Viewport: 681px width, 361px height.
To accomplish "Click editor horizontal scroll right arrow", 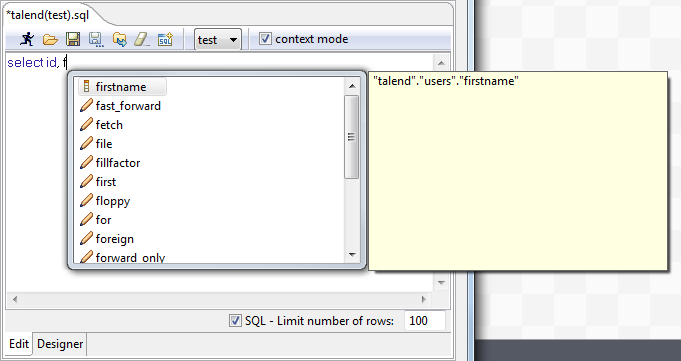I will [424, 299].
